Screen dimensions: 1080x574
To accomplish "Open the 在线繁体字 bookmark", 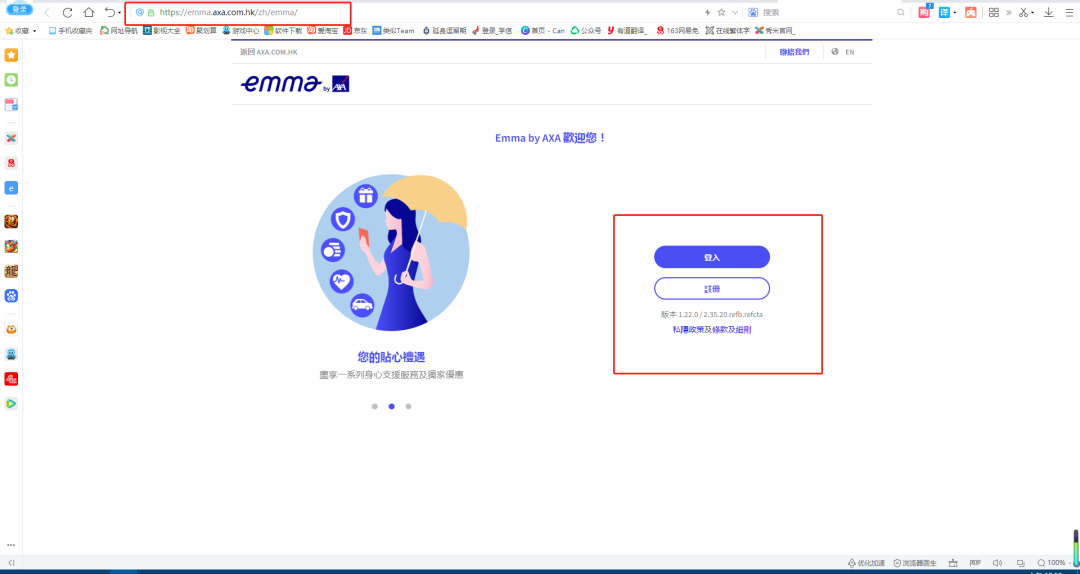I will click(x=727, y=31).
